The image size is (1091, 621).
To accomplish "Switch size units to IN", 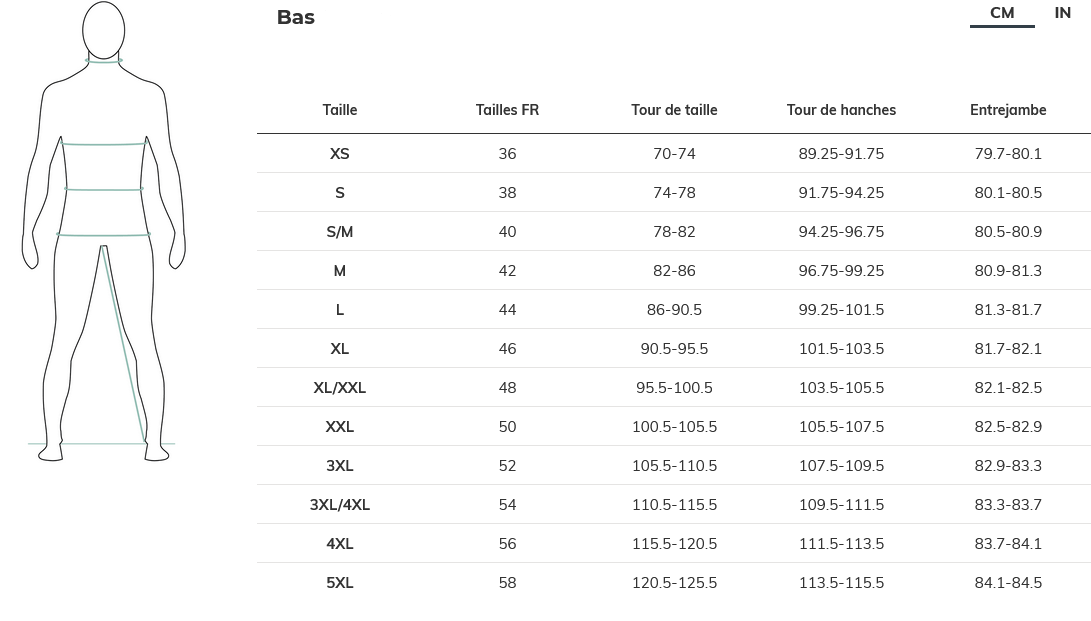I will (1062, 13).
